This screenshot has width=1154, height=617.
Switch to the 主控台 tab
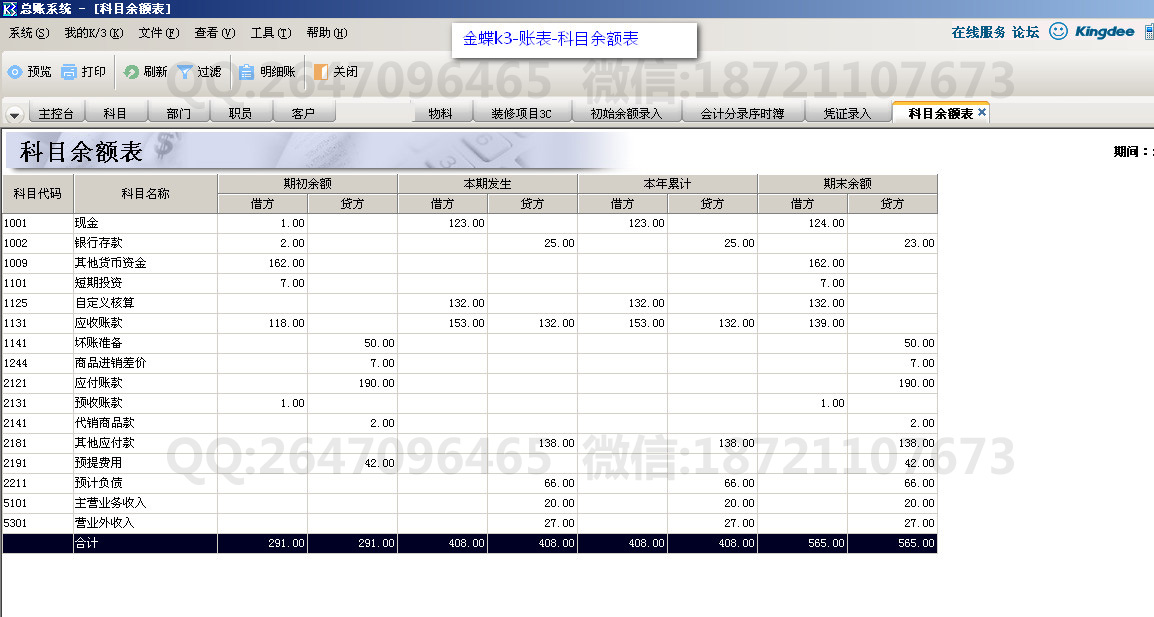[x=57, y=114]
